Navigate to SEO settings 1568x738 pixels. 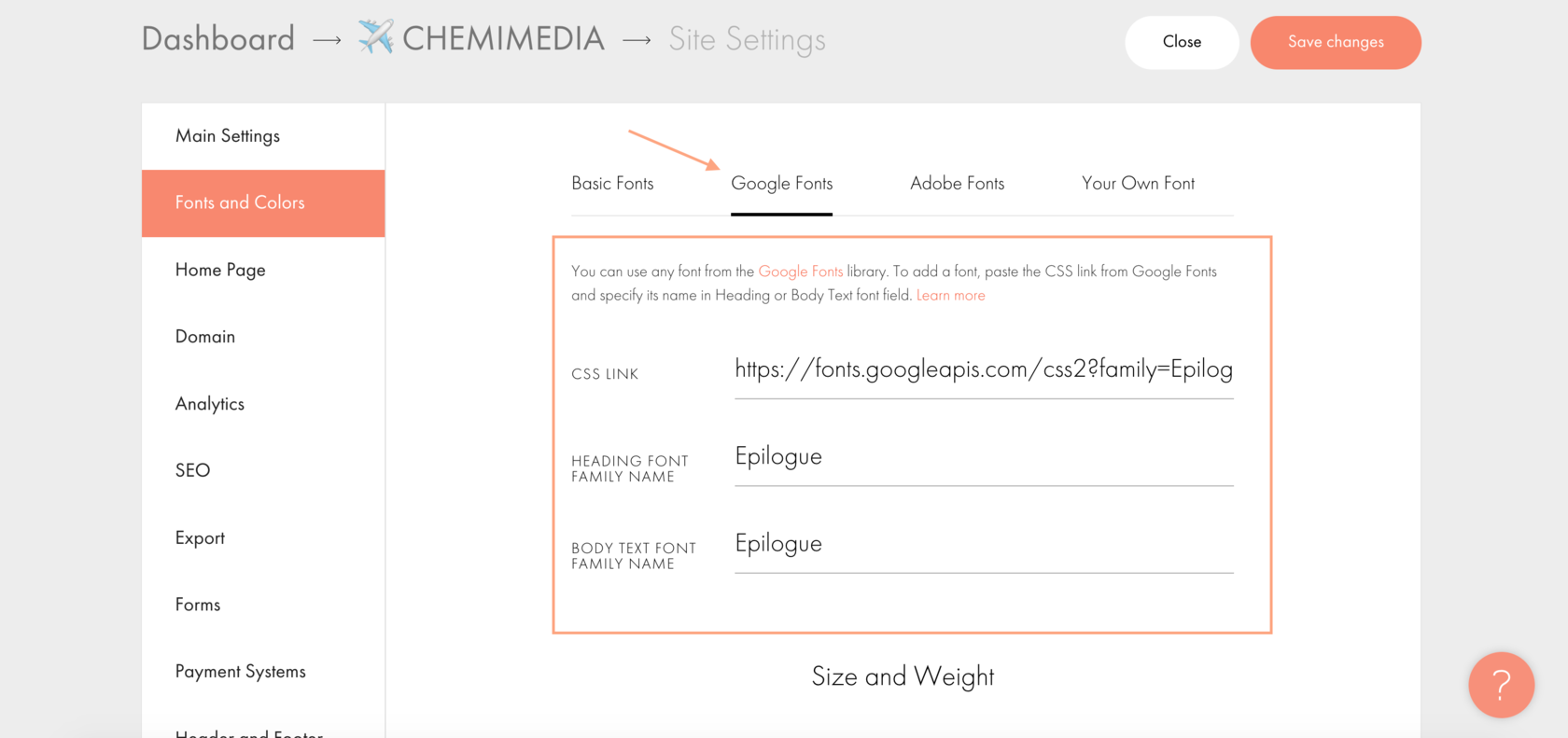tap(193, 470)
